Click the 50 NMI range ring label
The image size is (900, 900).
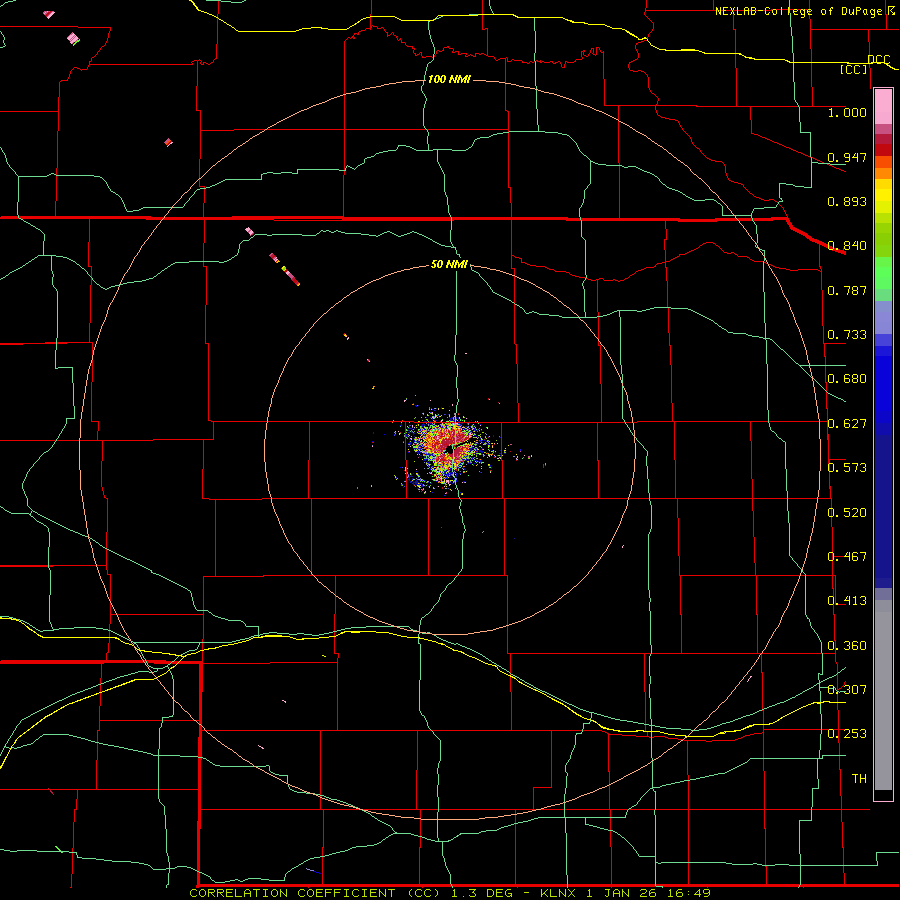tap(449, 264)
